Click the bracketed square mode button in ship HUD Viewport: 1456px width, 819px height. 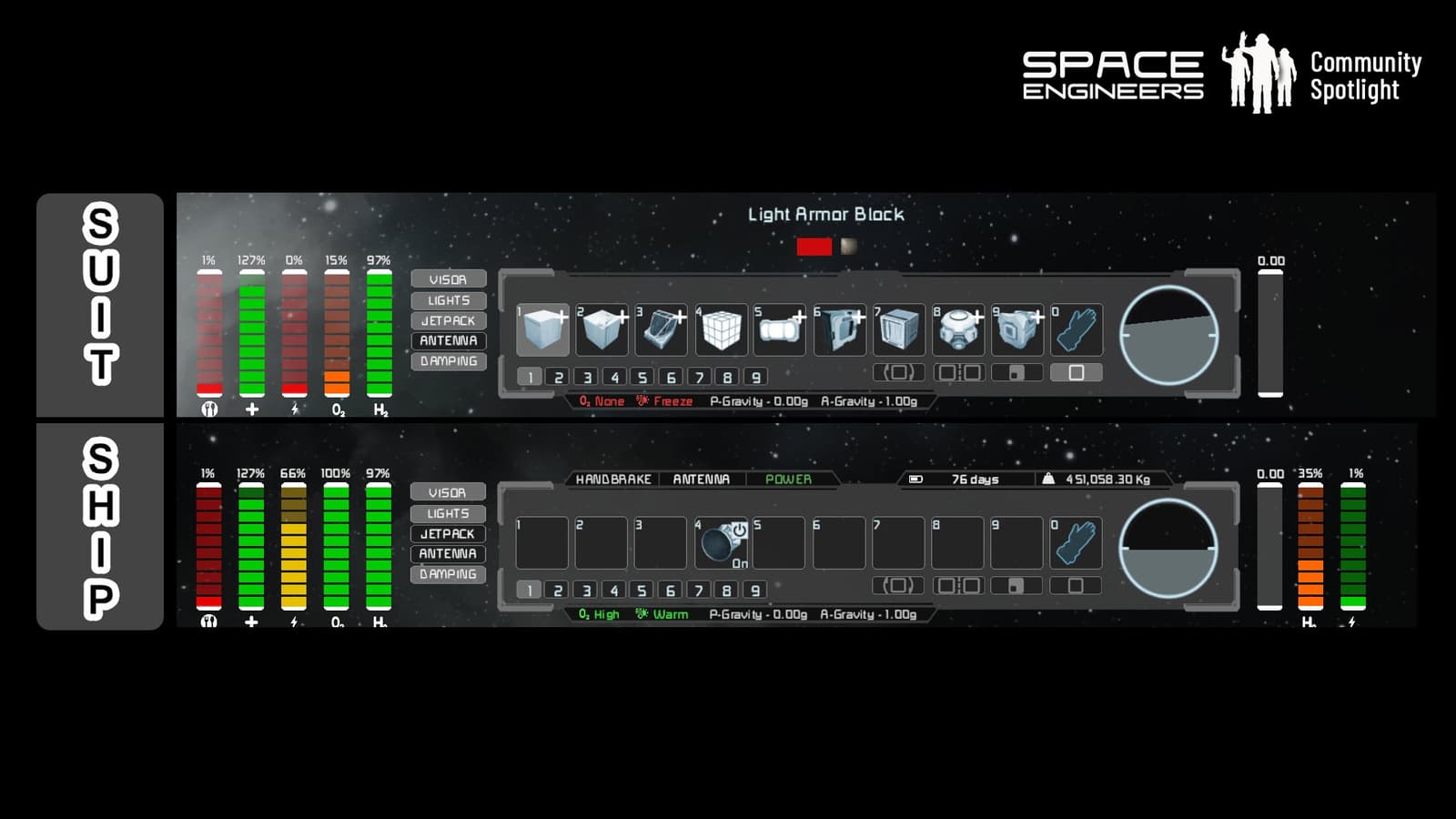pos(898,585)
